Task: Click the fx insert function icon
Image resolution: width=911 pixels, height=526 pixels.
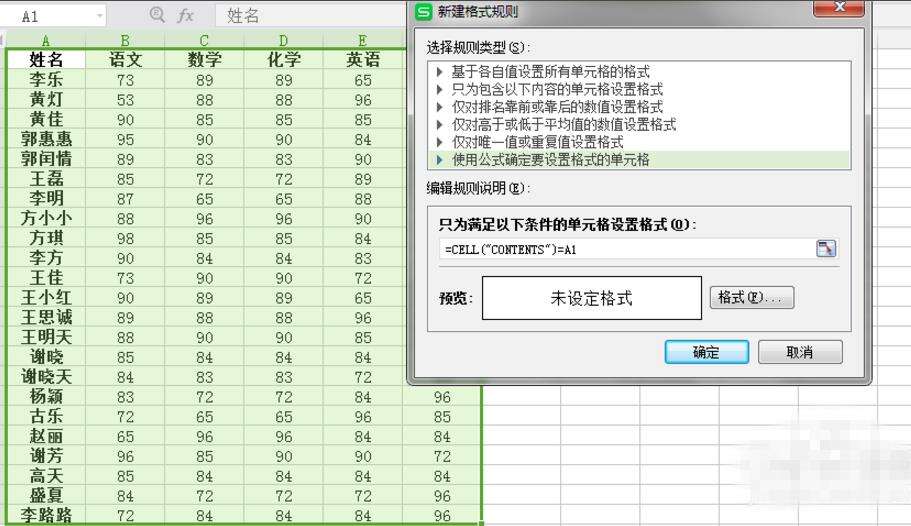Action: [185, 15]
